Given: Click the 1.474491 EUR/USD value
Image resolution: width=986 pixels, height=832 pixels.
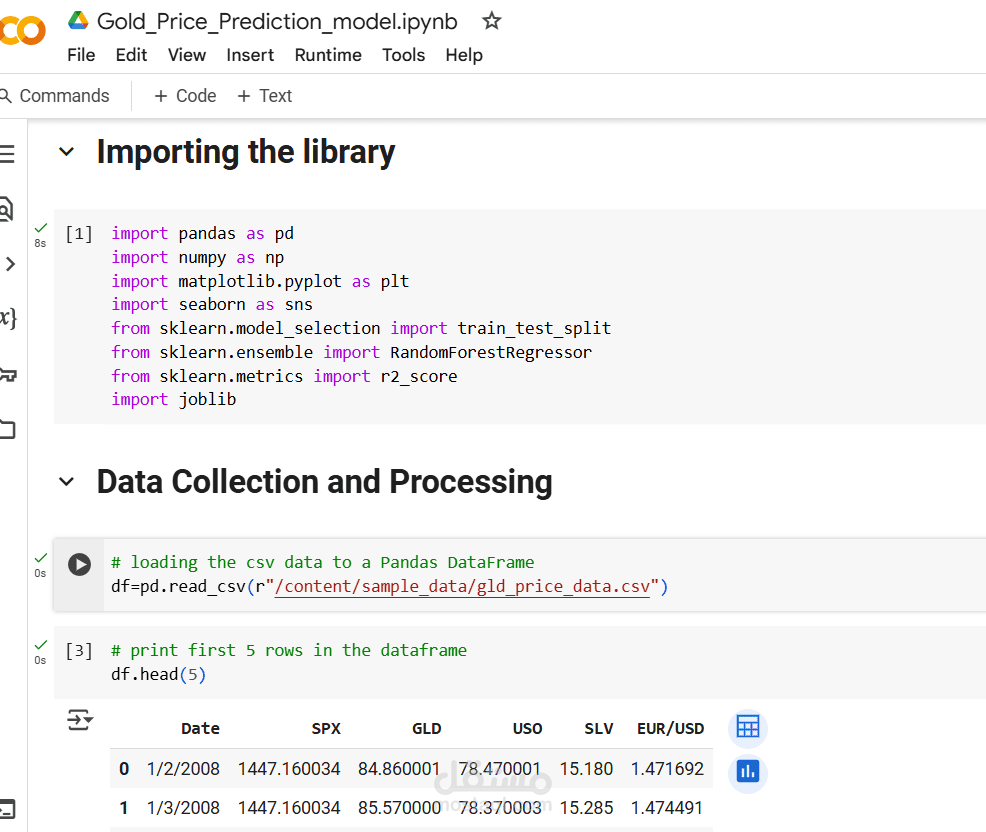Looking at the screenshot, I should click(x=667, y=807).
